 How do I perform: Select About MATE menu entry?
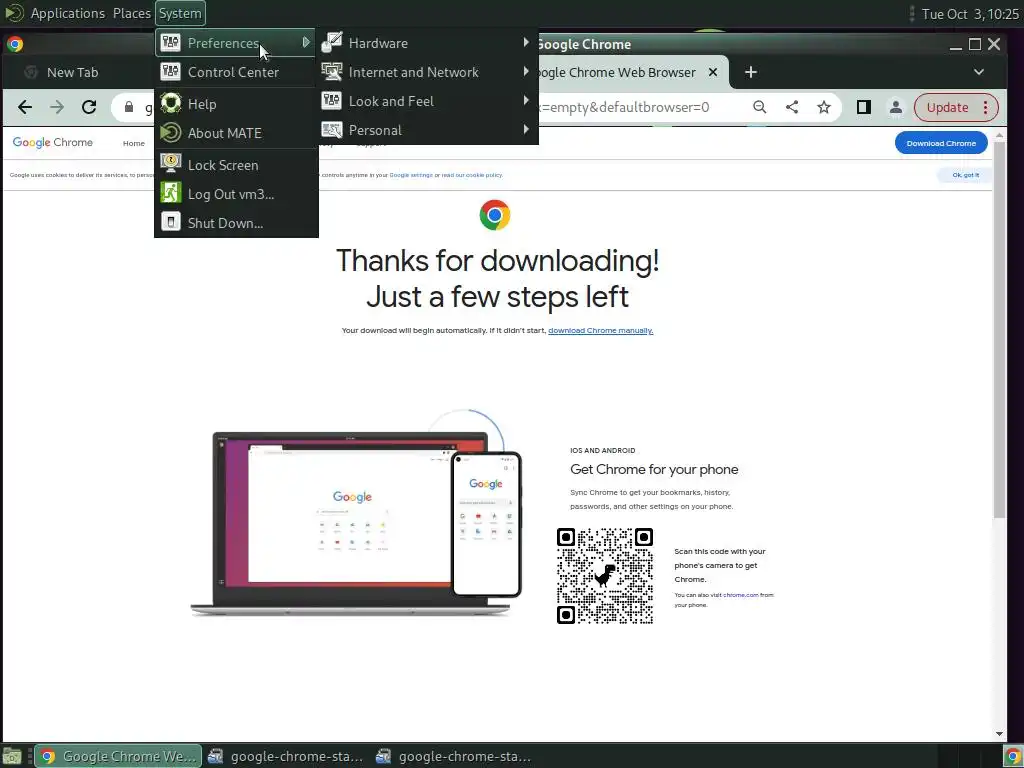pos(236,133)
